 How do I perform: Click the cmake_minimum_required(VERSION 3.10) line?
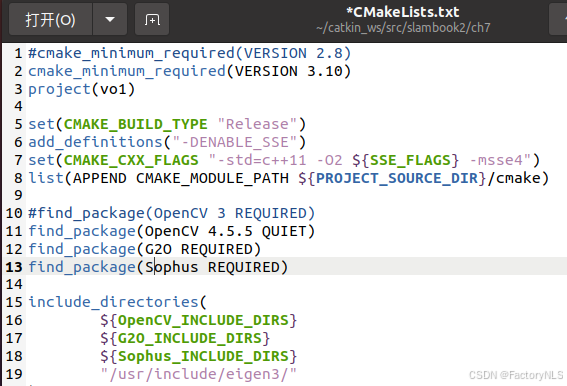tap(189, 71)
